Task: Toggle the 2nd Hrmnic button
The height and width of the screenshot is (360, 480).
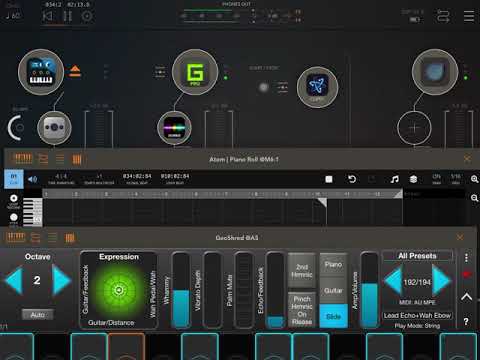Action: [302, 271]
